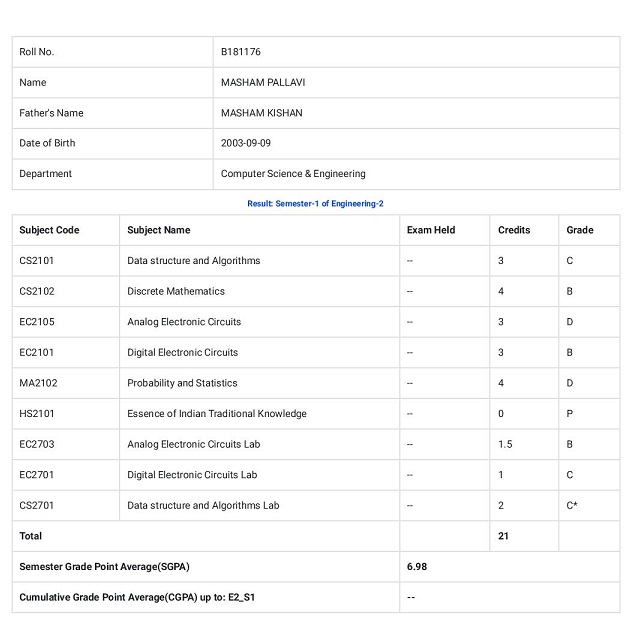Click the Date of Birth label
The height and width of the screenshot is (622, 639).
[47, 143]
